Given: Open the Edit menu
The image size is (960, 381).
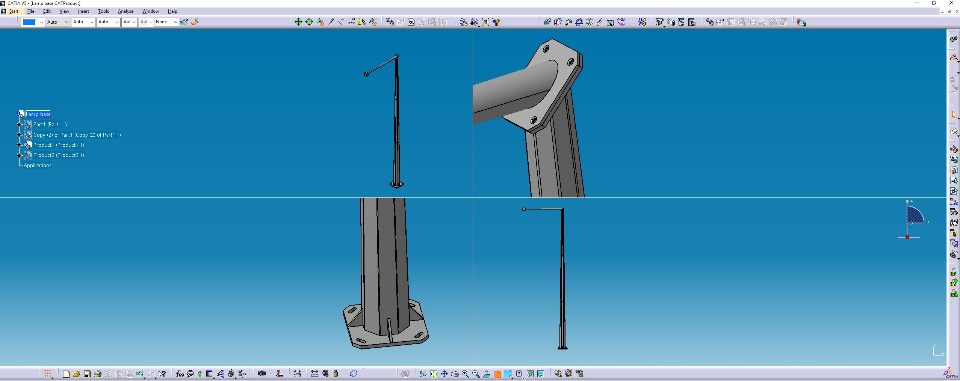Looking at the screenshot, I should [x=47, y=11].
